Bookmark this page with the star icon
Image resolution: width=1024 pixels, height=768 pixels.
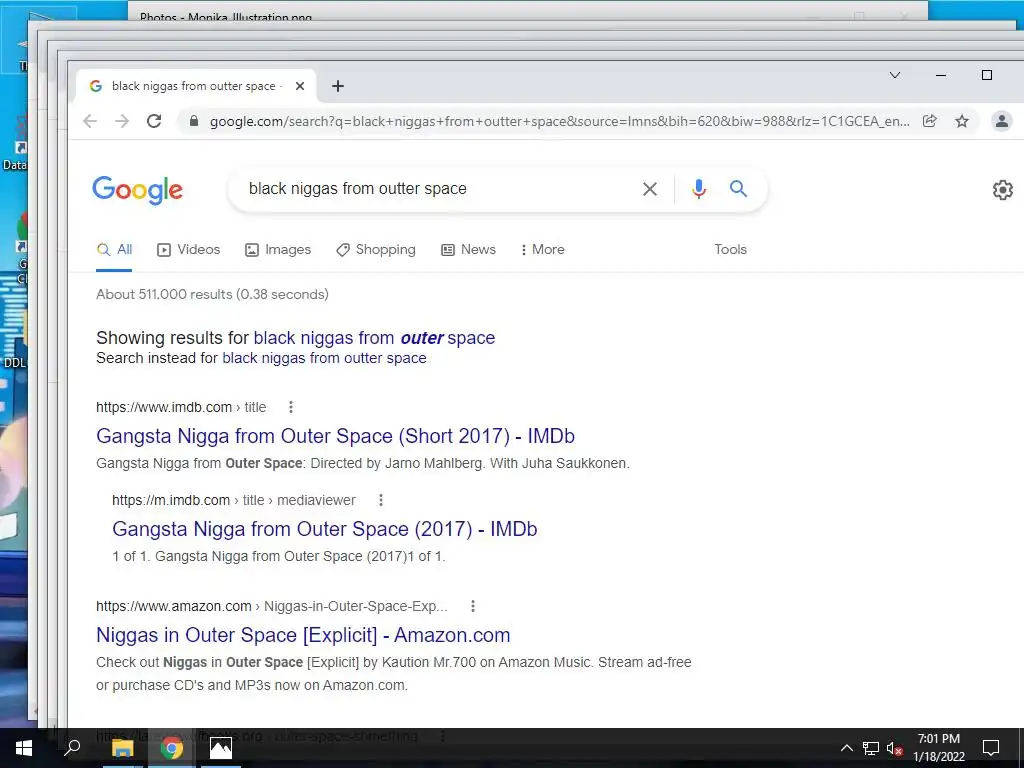click(x=962, y=121)
